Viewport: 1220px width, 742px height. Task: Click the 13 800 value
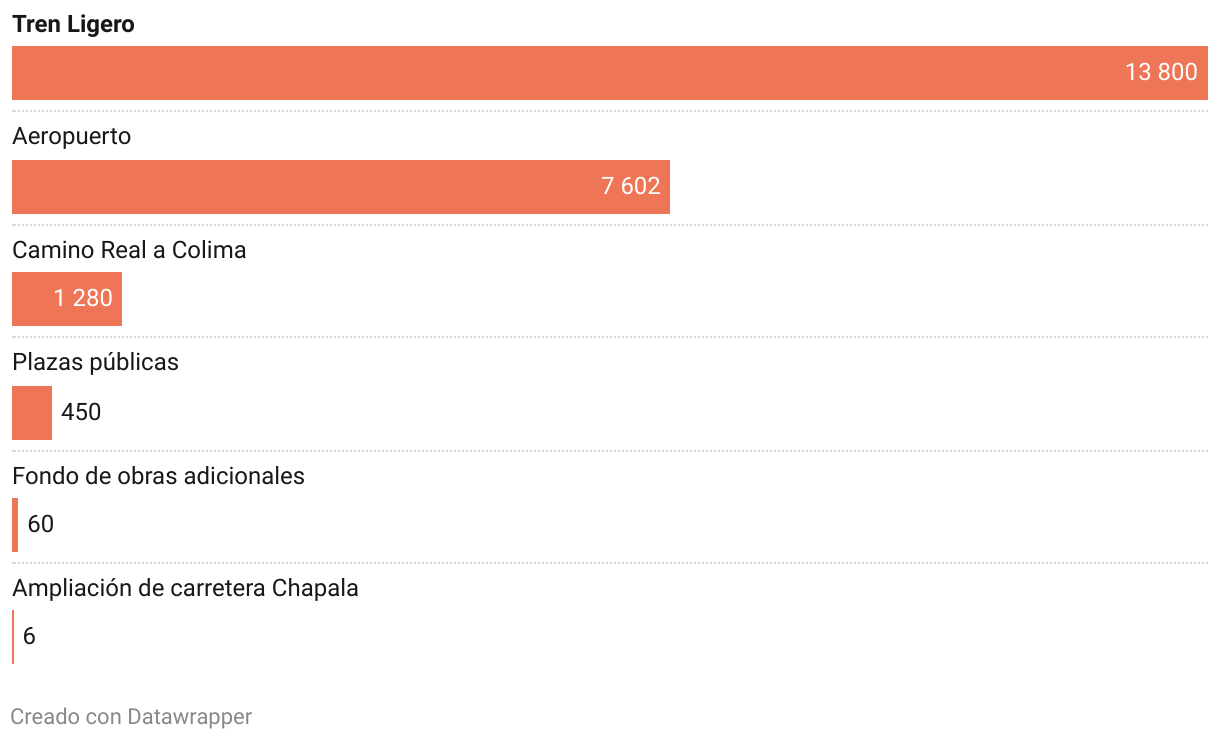pos(1161,72)
